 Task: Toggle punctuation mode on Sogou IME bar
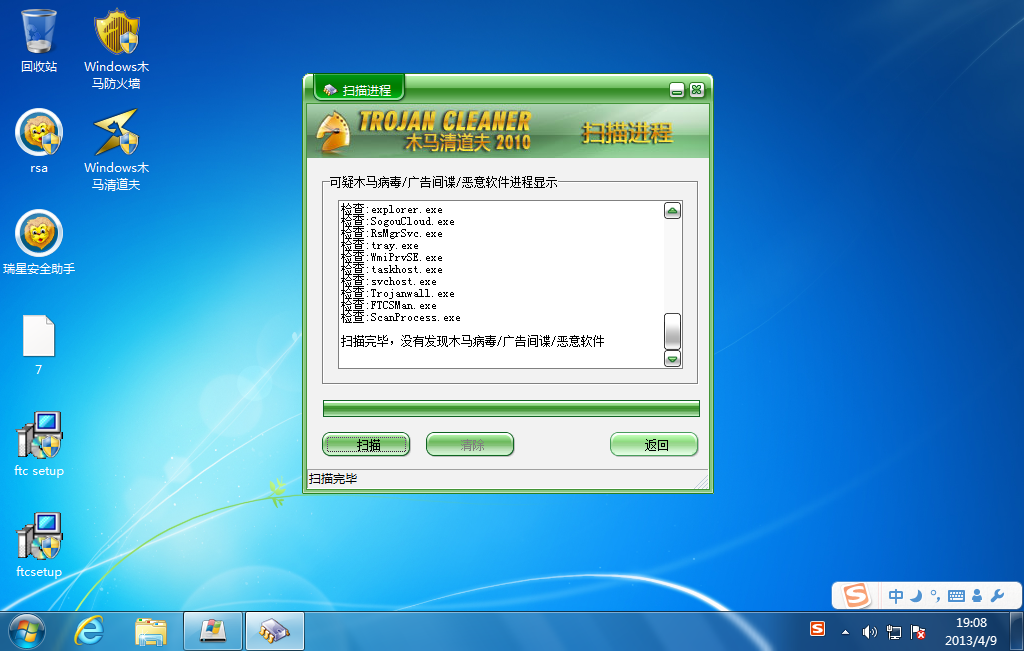point(935,595)
